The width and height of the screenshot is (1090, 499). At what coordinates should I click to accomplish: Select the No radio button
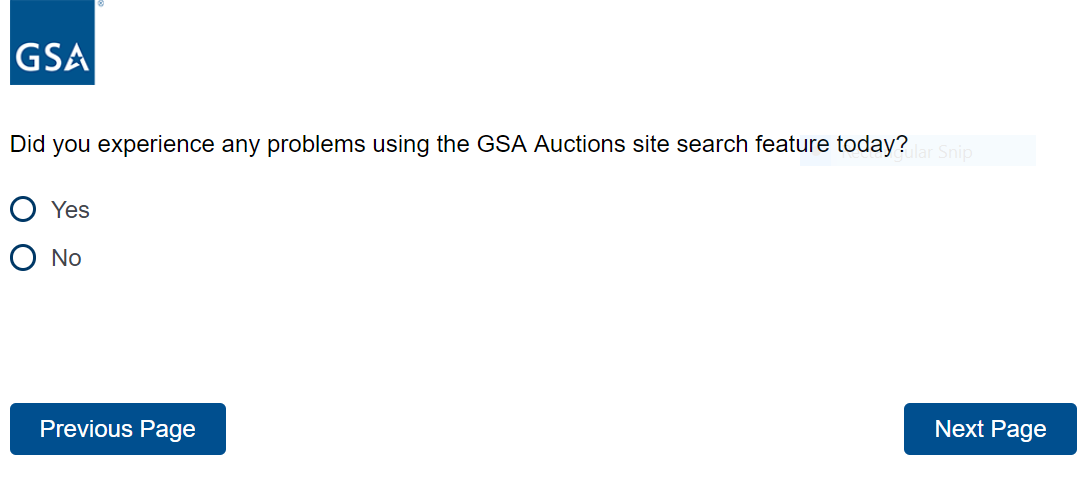coord(23,258)
